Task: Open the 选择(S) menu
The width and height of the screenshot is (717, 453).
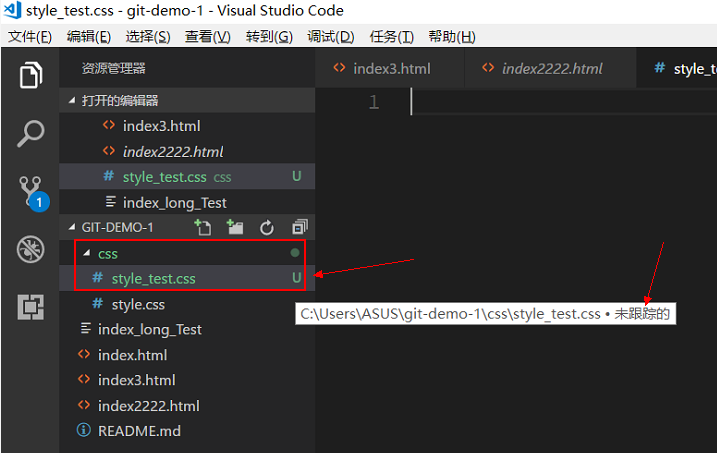Action: point(148,36)
